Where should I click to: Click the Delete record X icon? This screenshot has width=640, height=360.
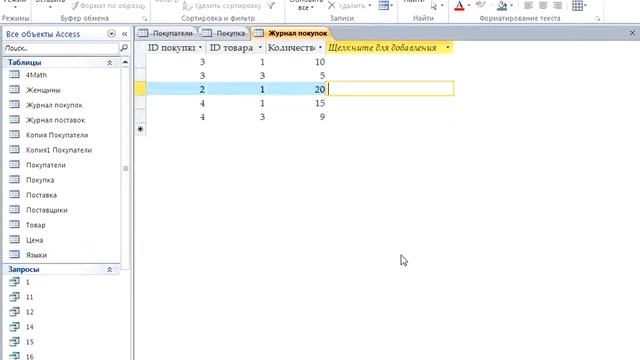332,5
